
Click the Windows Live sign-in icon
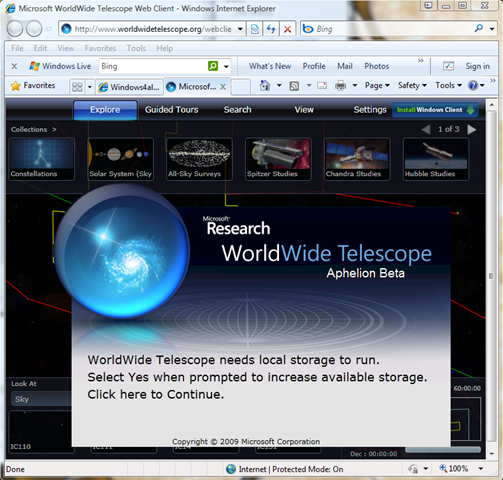click(448, 66)
